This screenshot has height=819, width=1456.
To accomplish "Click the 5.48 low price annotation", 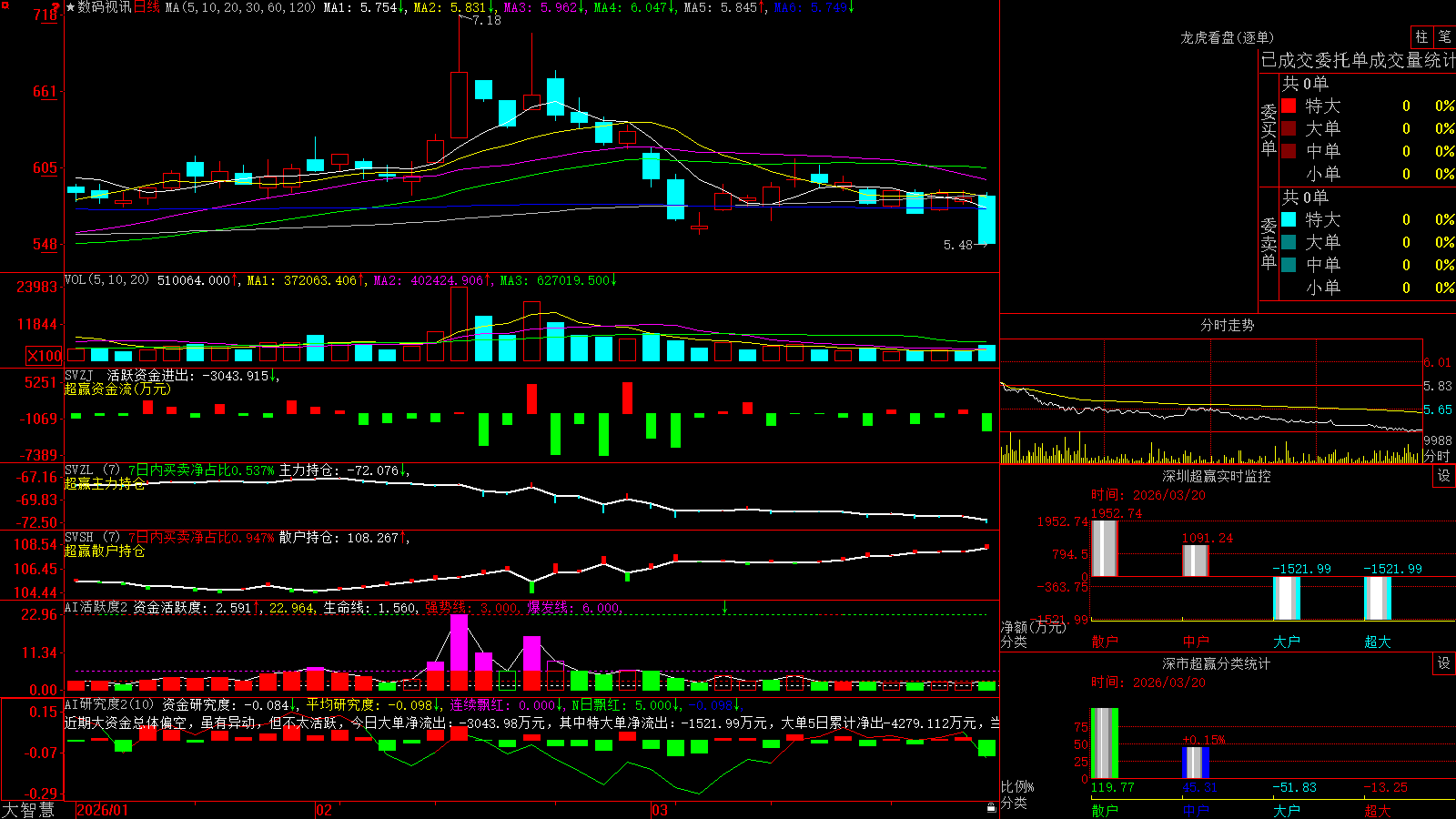I will 958,245.
